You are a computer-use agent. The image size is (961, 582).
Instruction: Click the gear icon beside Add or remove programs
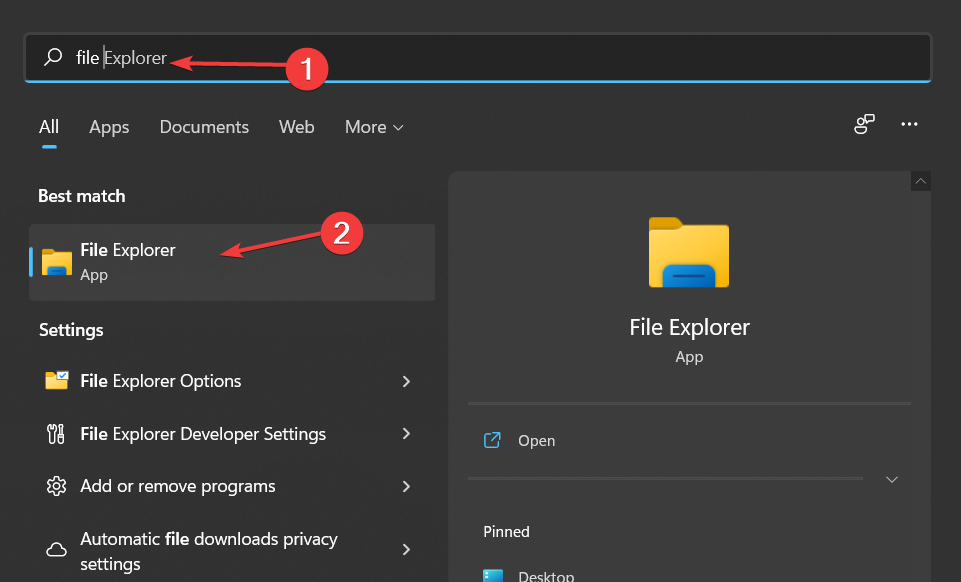tap(56, 486)
